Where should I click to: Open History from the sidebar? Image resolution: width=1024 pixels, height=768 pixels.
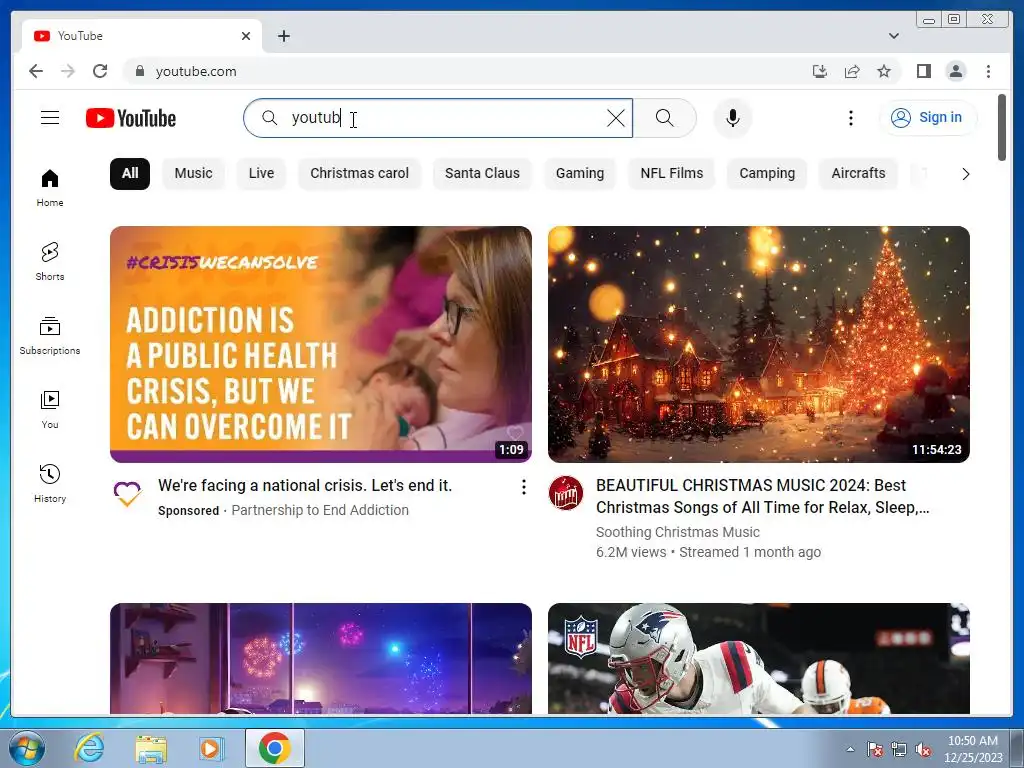tap(50, 483)
